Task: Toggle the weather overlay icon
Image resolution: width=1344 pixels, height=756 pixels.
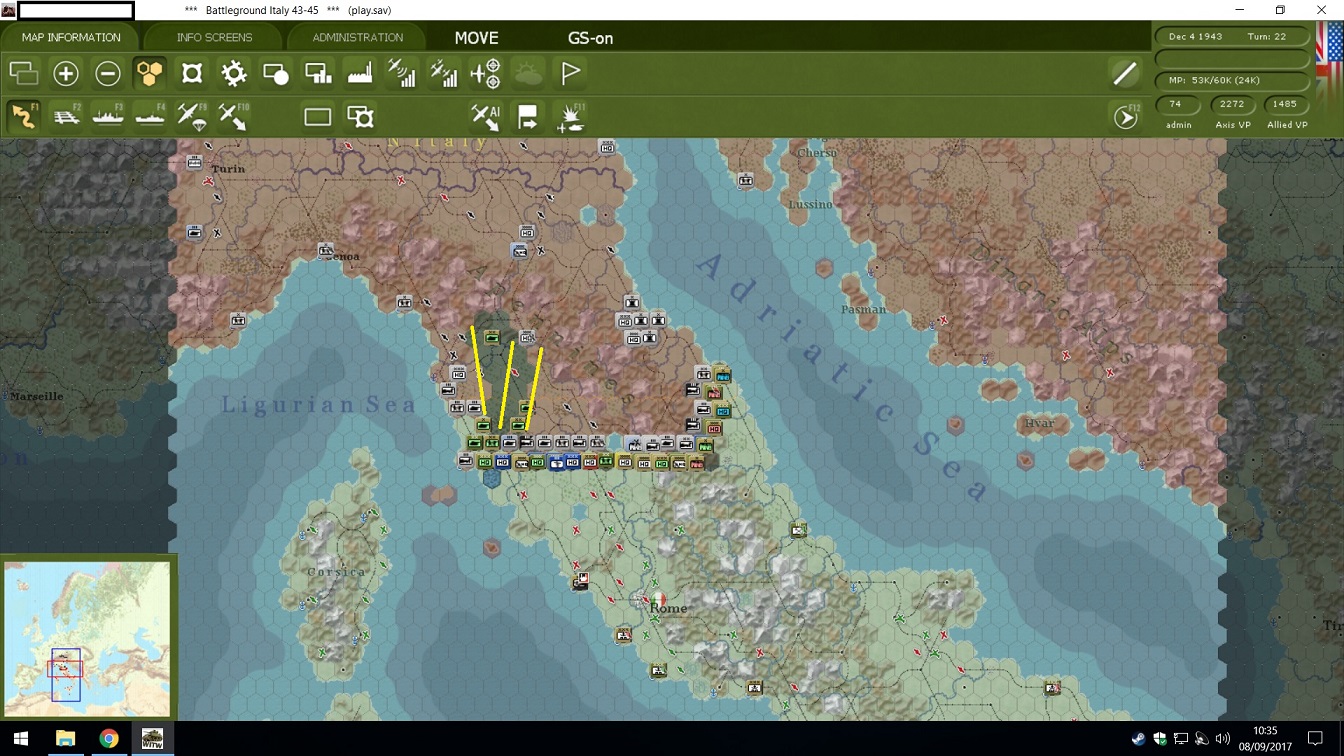Action: pos(528,73)
